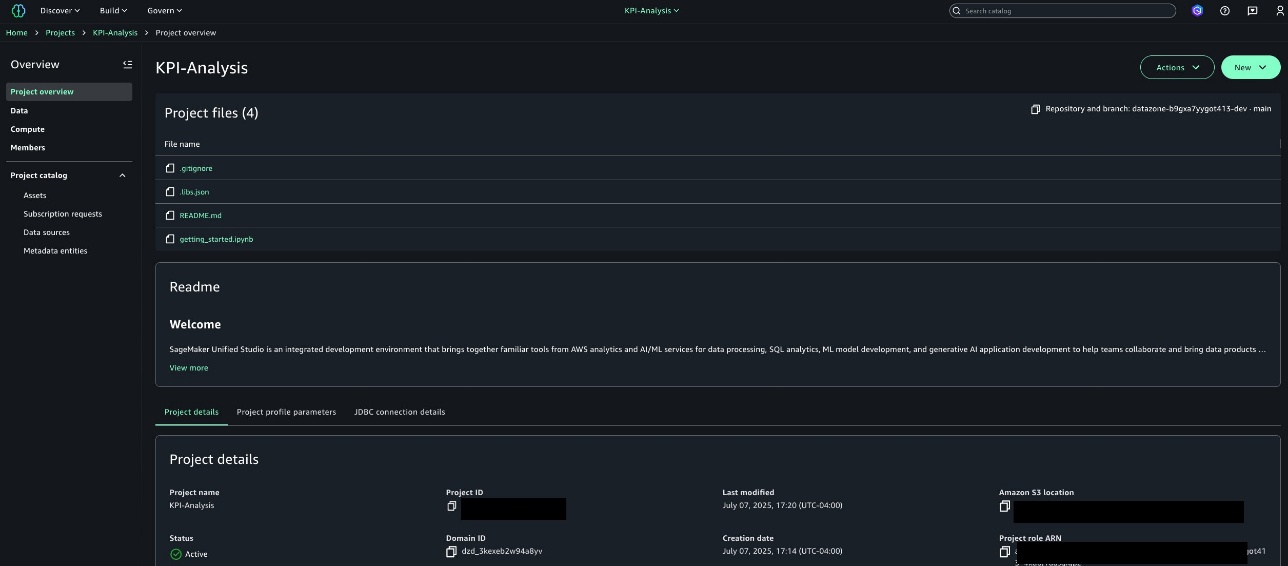Open the KPI-Analysis project switcher
The height and width of the screenshot is (566, 1288).
pyautogui.click(x=651, y=10)
